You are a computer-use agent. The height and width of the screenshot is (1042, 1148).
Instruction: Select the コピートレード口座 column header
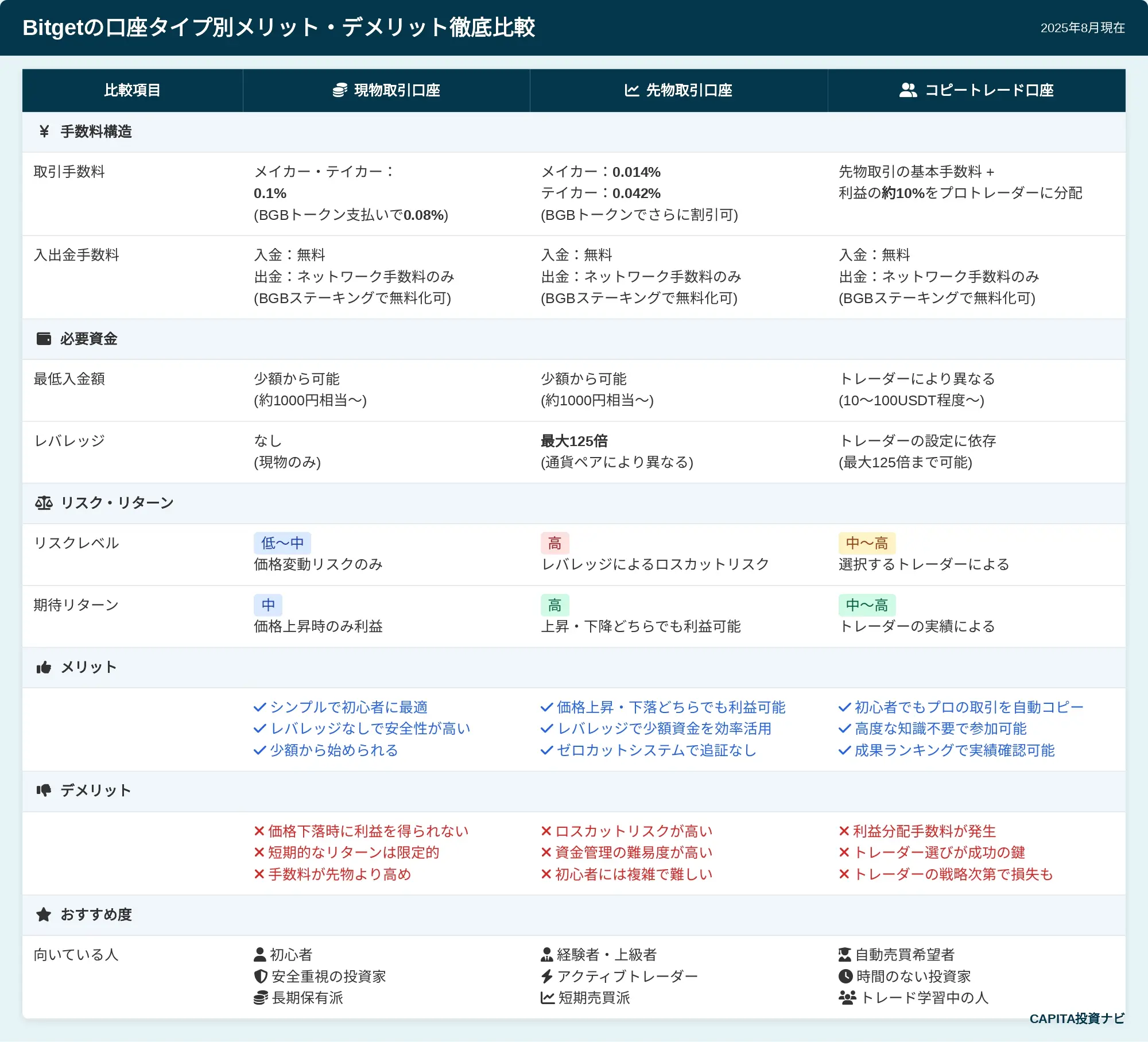pyautogui.click(x=976, y=90)
